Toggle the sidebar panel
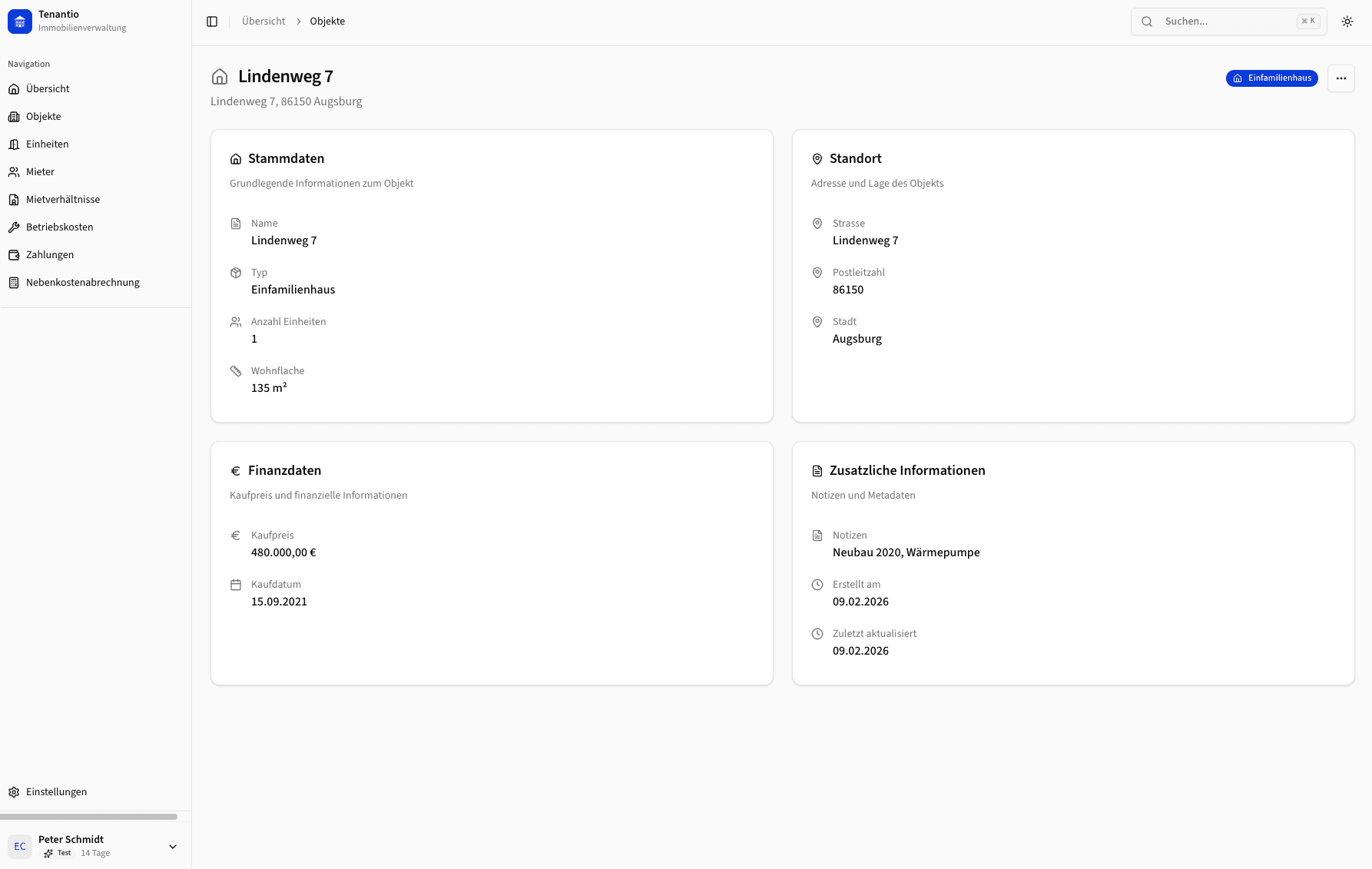Image resolution: width=1372 pixels, height=869 pixels. 212,22
